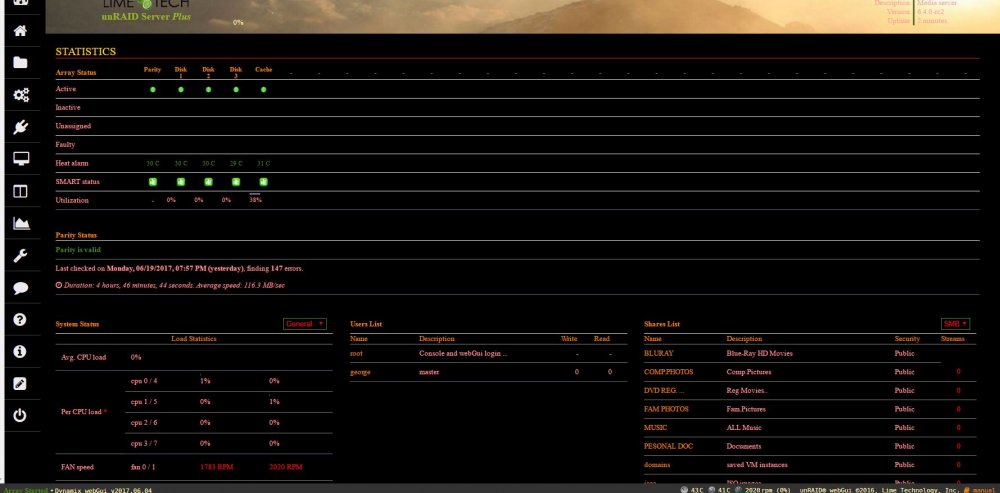Image resolution: width=1000 pixels, height=493 pixels.
Task: Click the Security column header in Shares List
Action: (x=907, y=339)
